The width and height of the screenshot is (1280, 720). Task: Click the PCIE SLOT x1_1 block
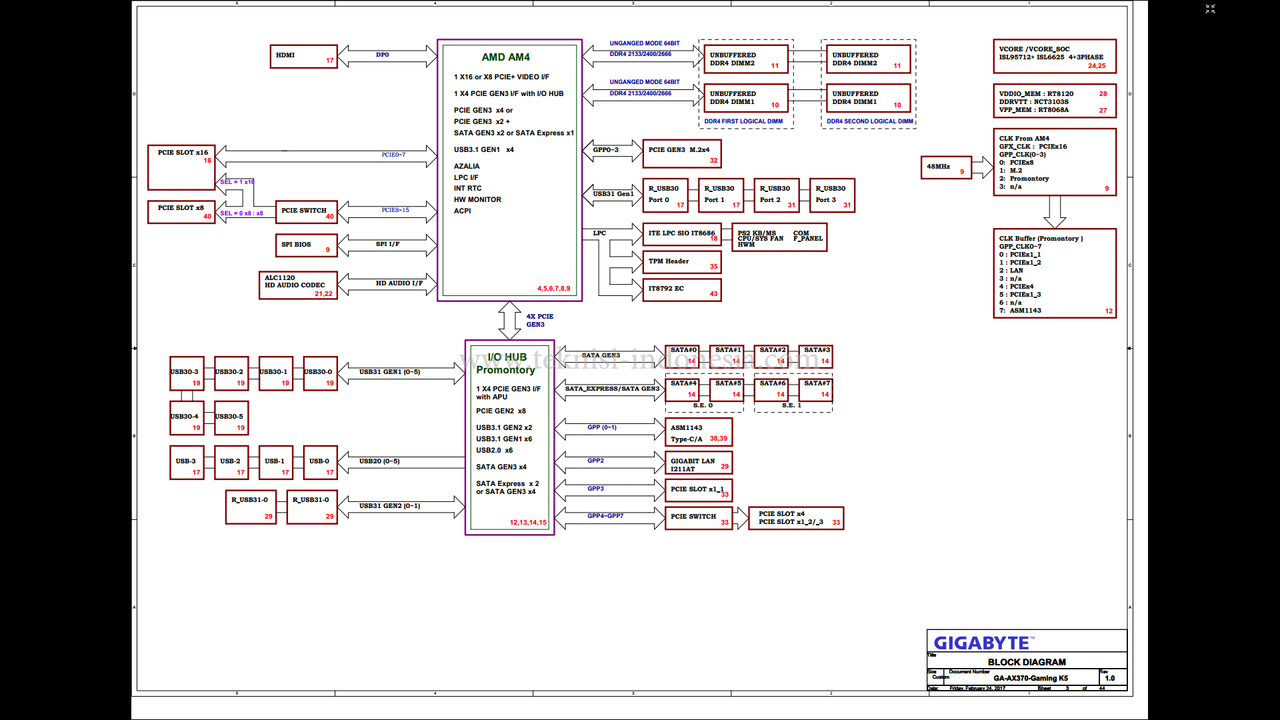pos(699,490)
